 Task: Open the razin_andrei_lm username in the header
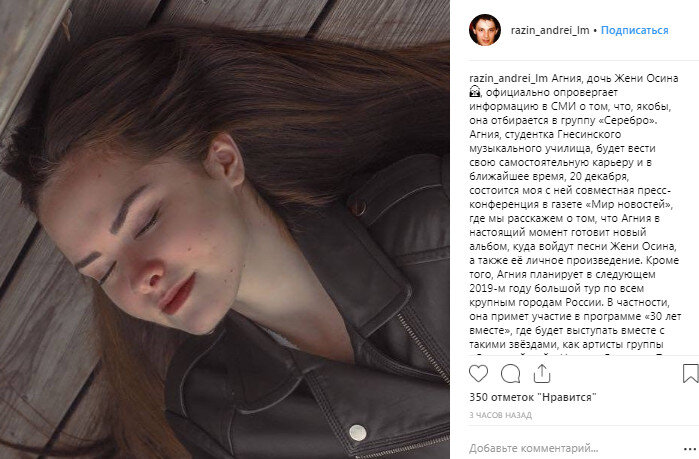[550, 30]
